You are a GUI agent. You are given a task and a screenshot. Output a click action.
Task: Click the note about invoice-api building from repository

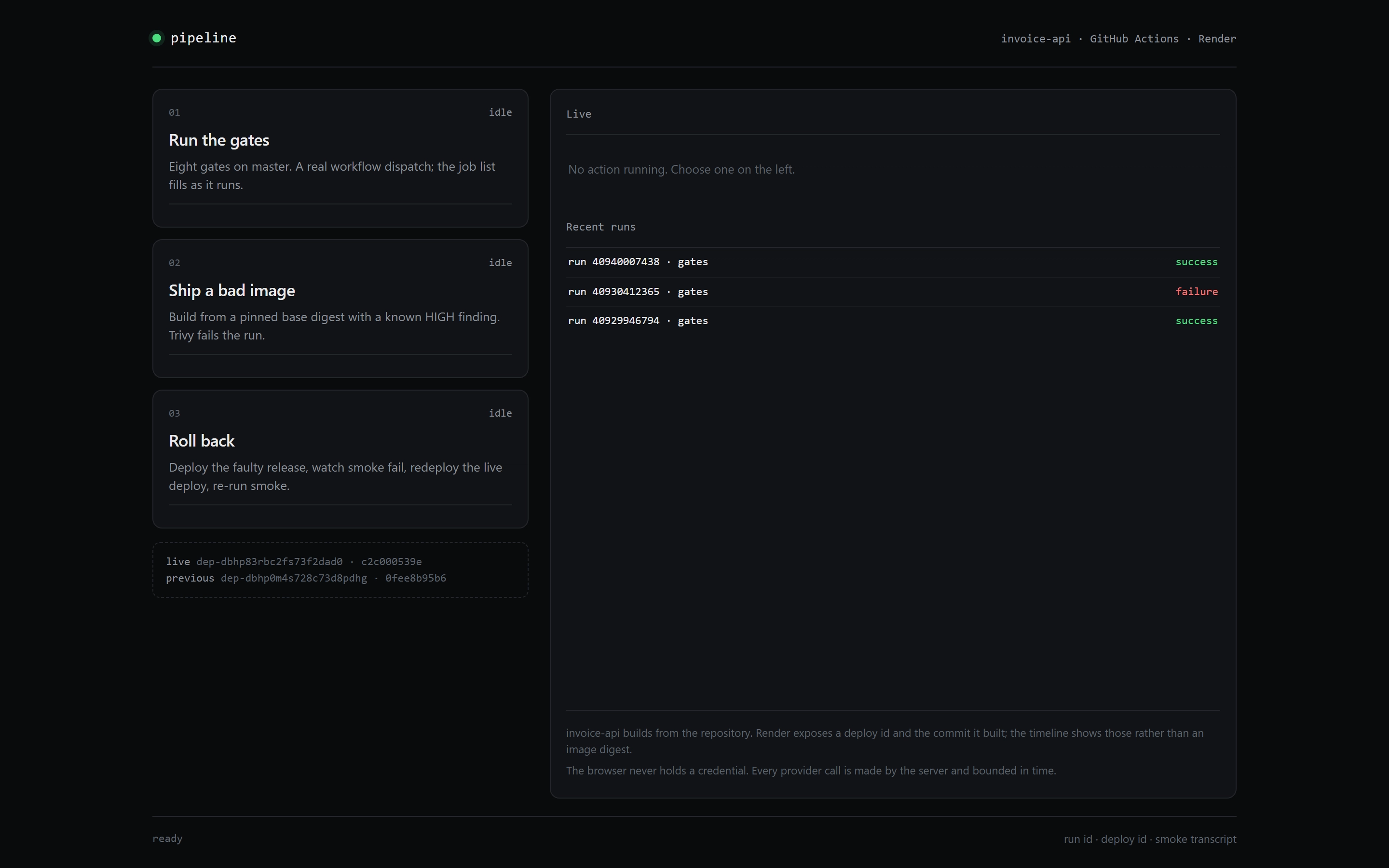tap(885, 741)
